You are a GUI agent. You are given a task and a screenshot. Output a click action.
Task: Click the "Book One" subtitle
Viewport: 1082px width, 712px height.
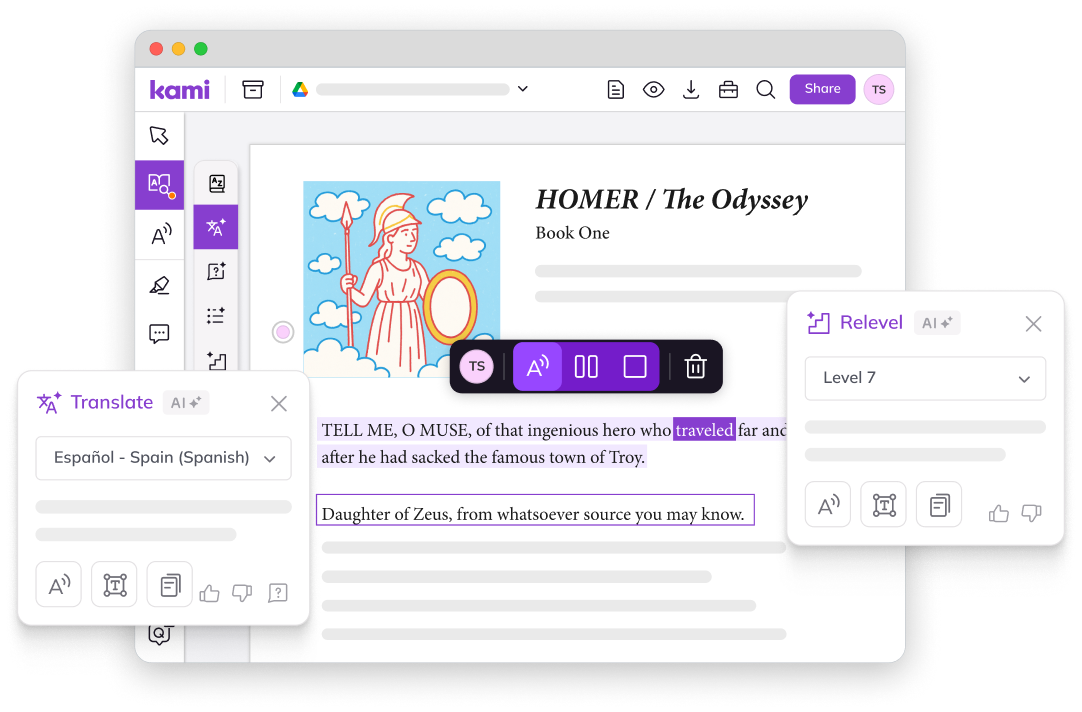(573, 233)
